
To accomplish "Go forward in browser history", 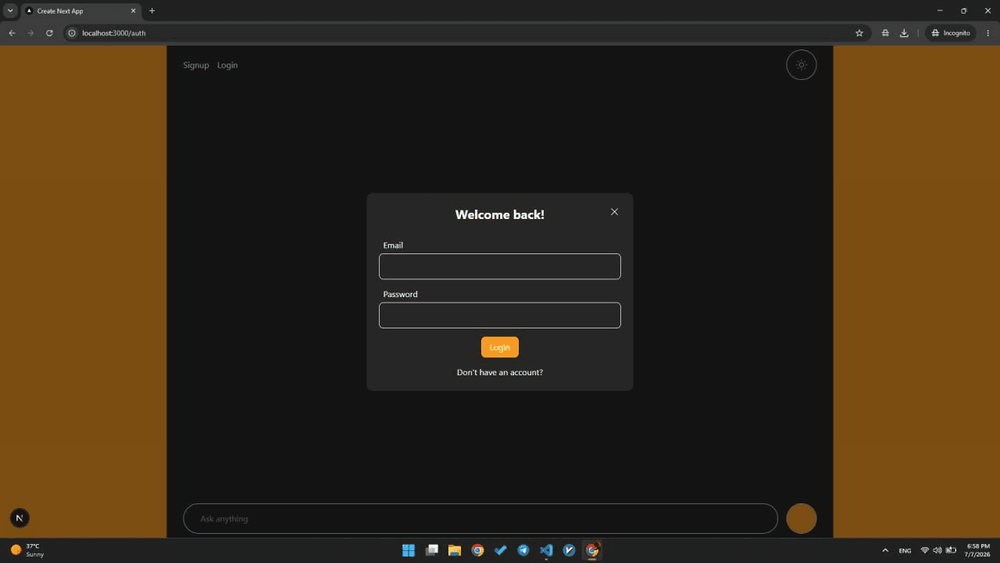I will coord(31,33).
